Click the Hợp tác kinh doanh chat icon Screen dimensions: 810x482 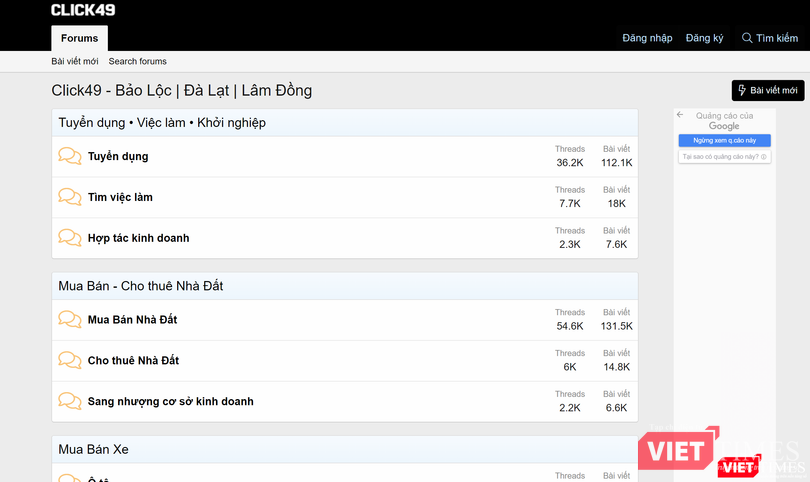pyautogui.click(x=70, y=238)
